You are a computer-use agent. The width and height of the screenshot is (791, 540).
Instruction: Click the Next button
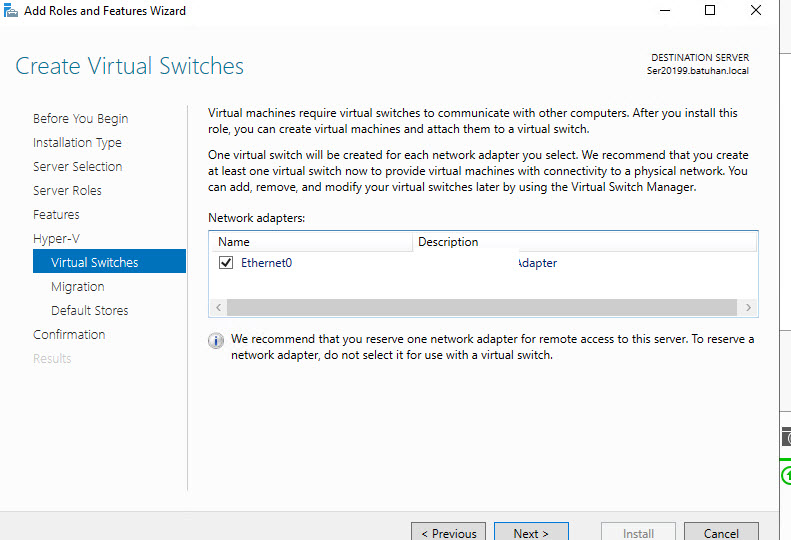tap(531, 532)
